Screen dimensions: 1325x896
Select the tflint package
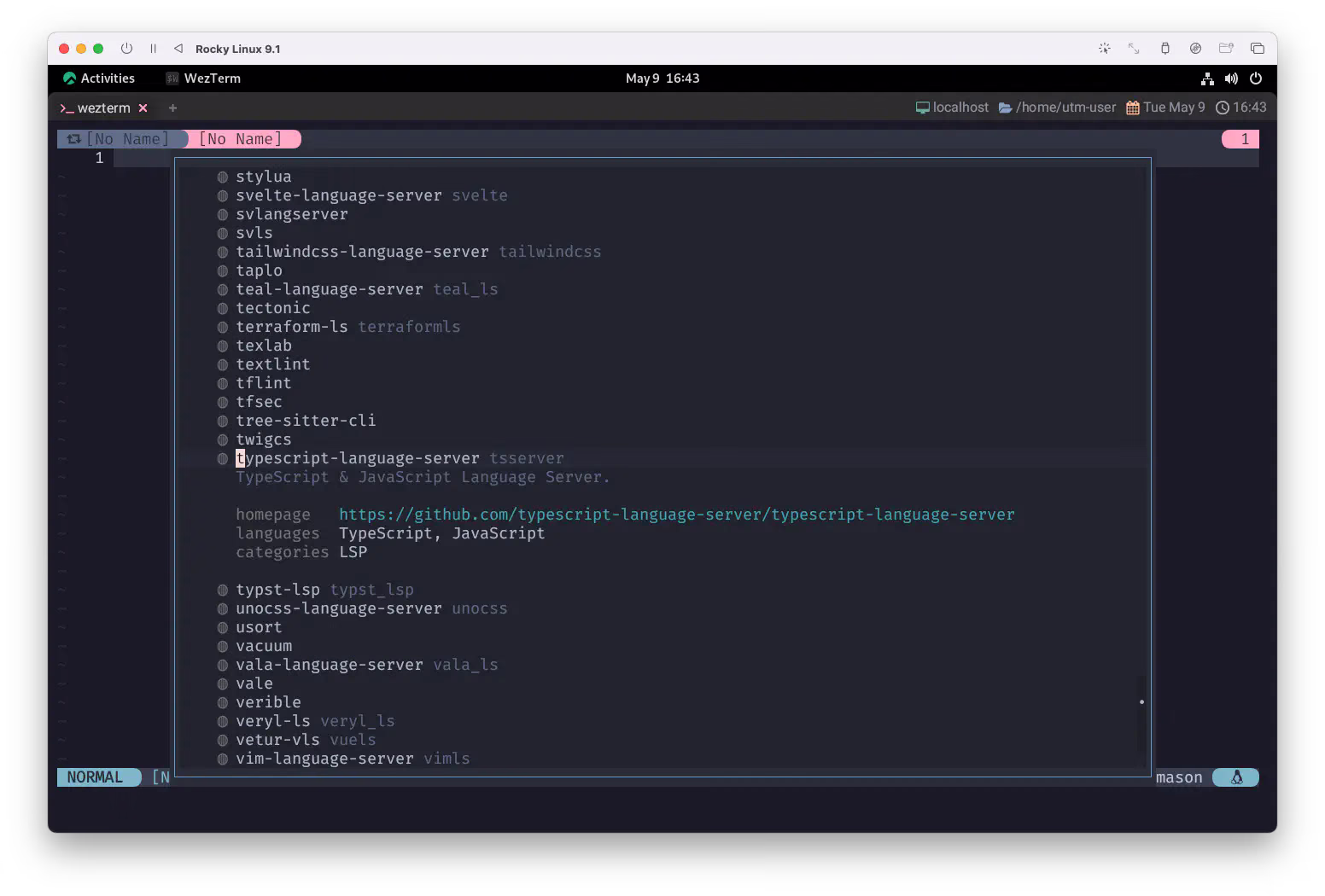pos(264,383)
